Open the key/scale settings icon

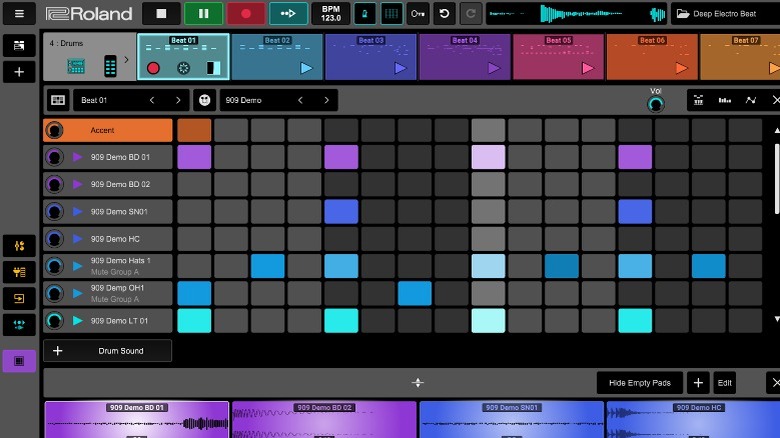(417, 14)
